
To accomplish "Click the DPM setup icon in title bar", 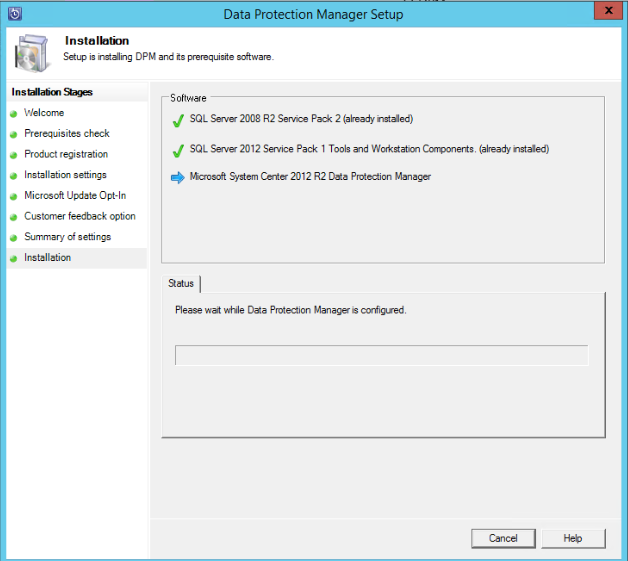I will 15,14.
